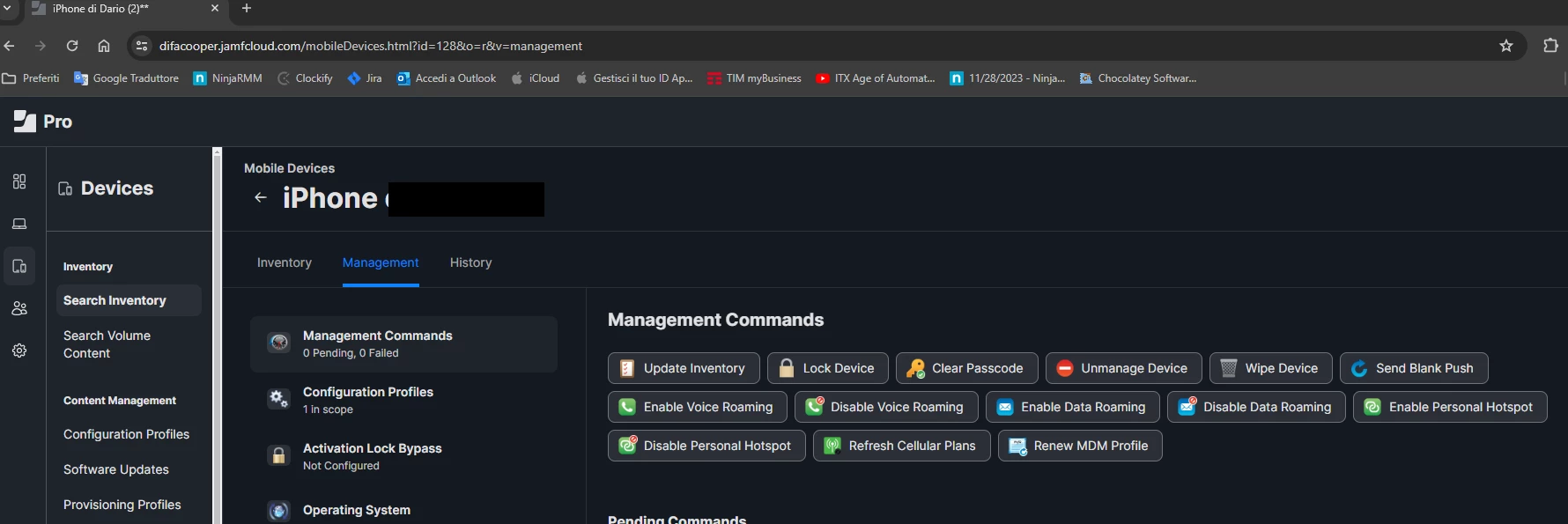1568x524 pixels.
Task: View site information icon in address bar
Action: pyautogui.click(x=142, y=46)
